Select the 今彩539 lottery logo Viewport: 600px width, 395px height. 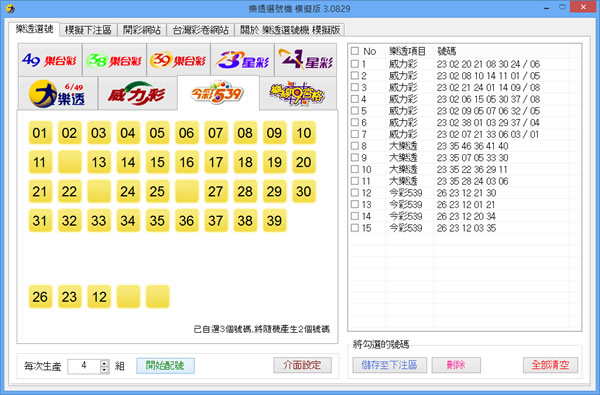[x=218, y=93]
